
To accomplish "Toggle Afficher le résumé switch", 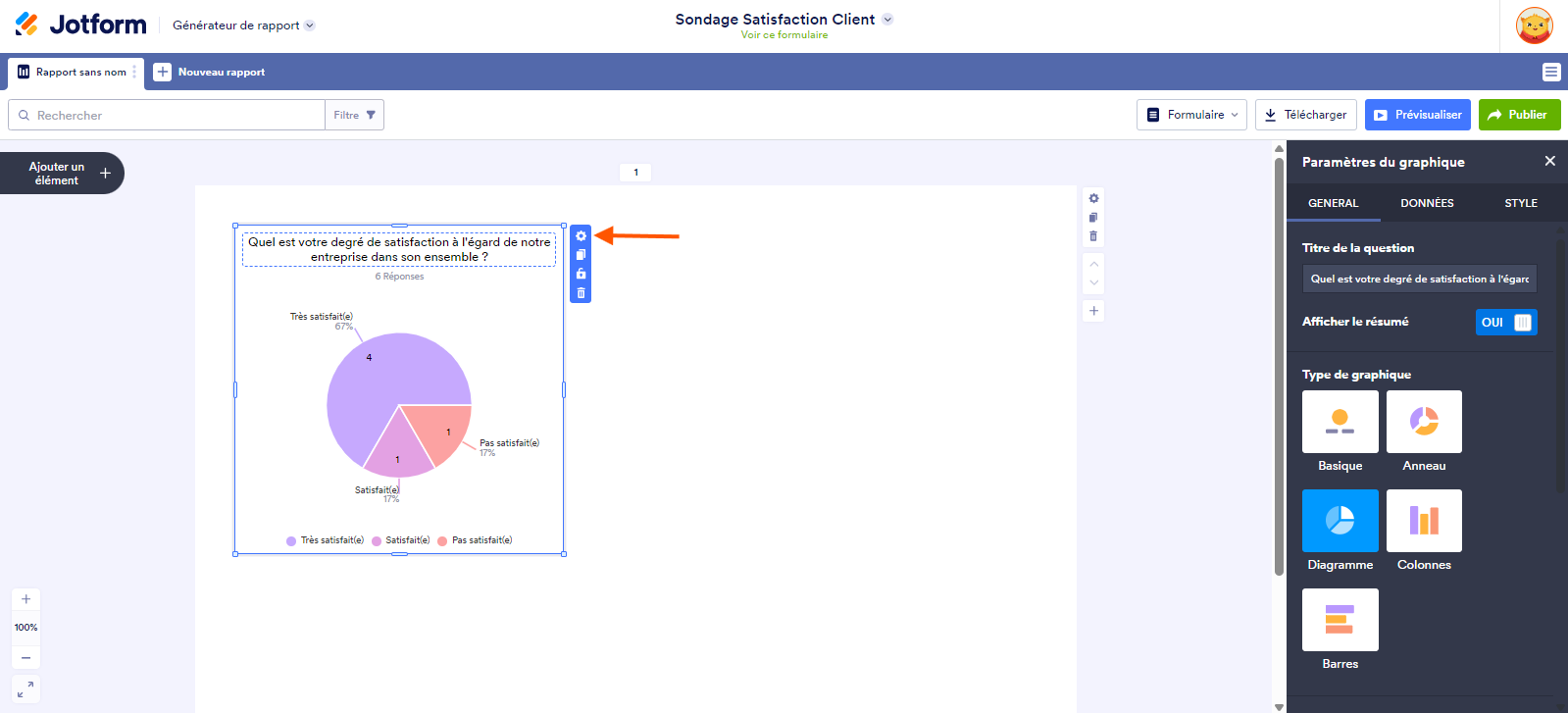I will (x=1506, y=323).
